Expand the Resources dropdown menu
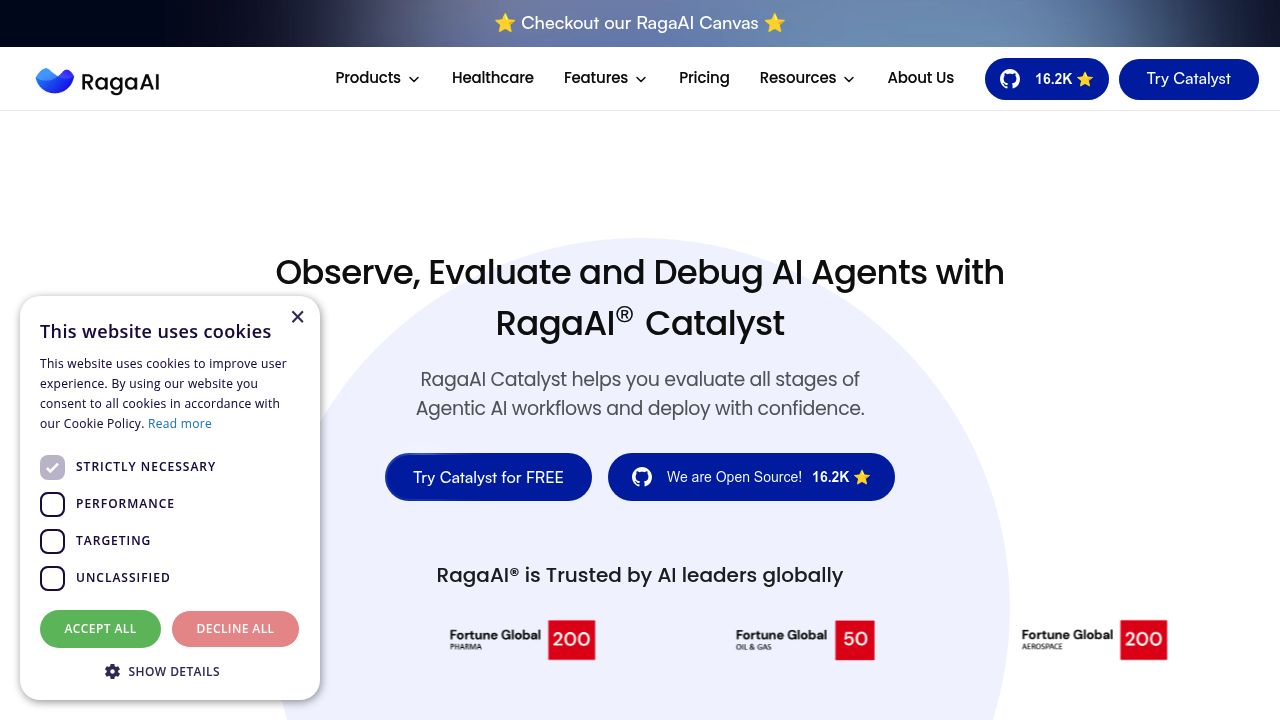Viewport: 1280px width, 720px height. [807, 78]
